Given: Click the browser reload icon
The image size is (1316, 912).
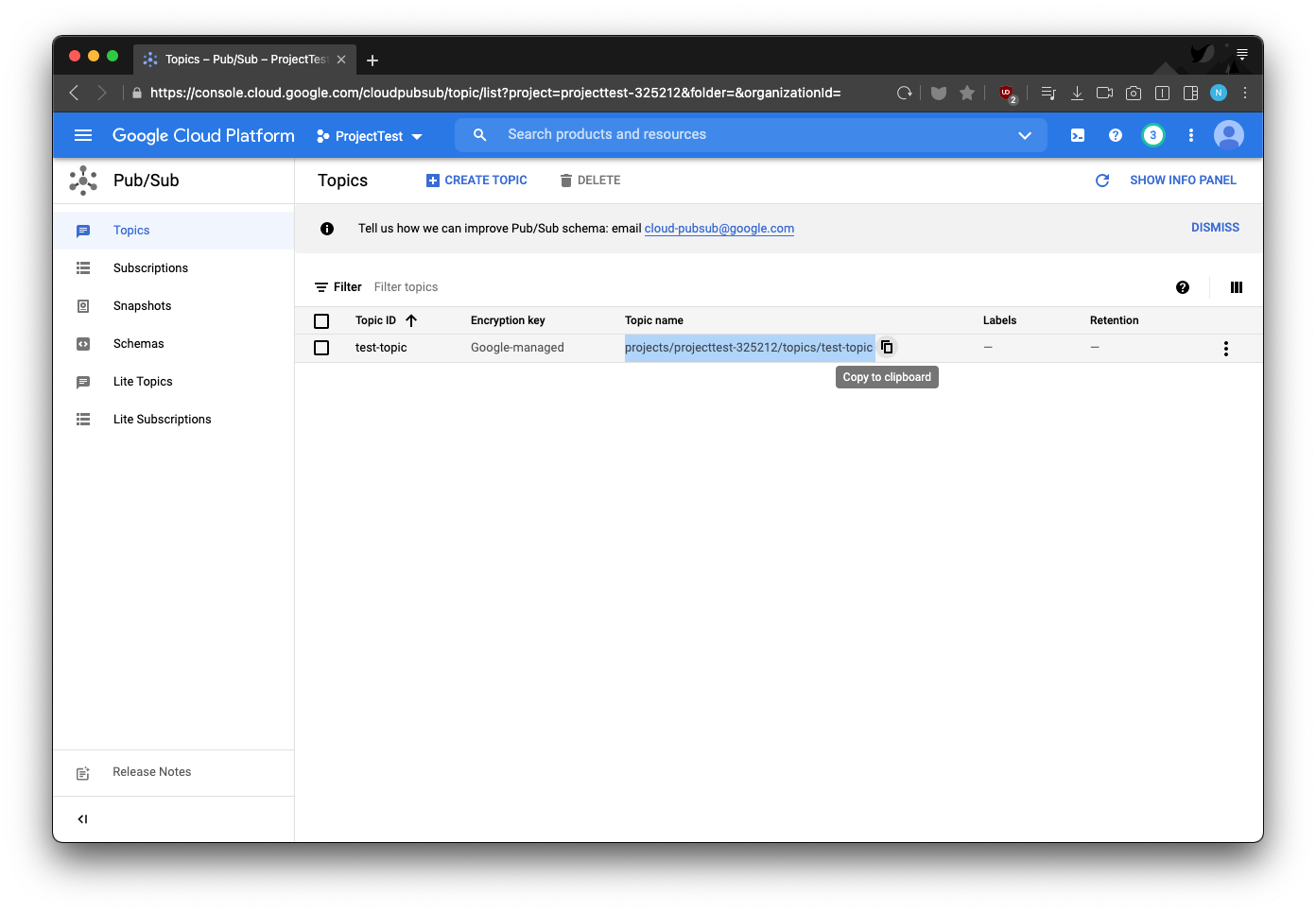Looking at the screenshot, I should point(905,93).
